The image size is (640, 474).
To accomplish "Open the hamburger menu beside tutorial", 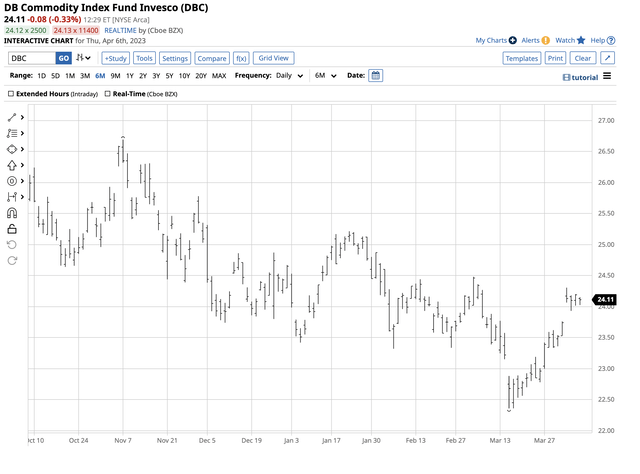I will 607,76.
